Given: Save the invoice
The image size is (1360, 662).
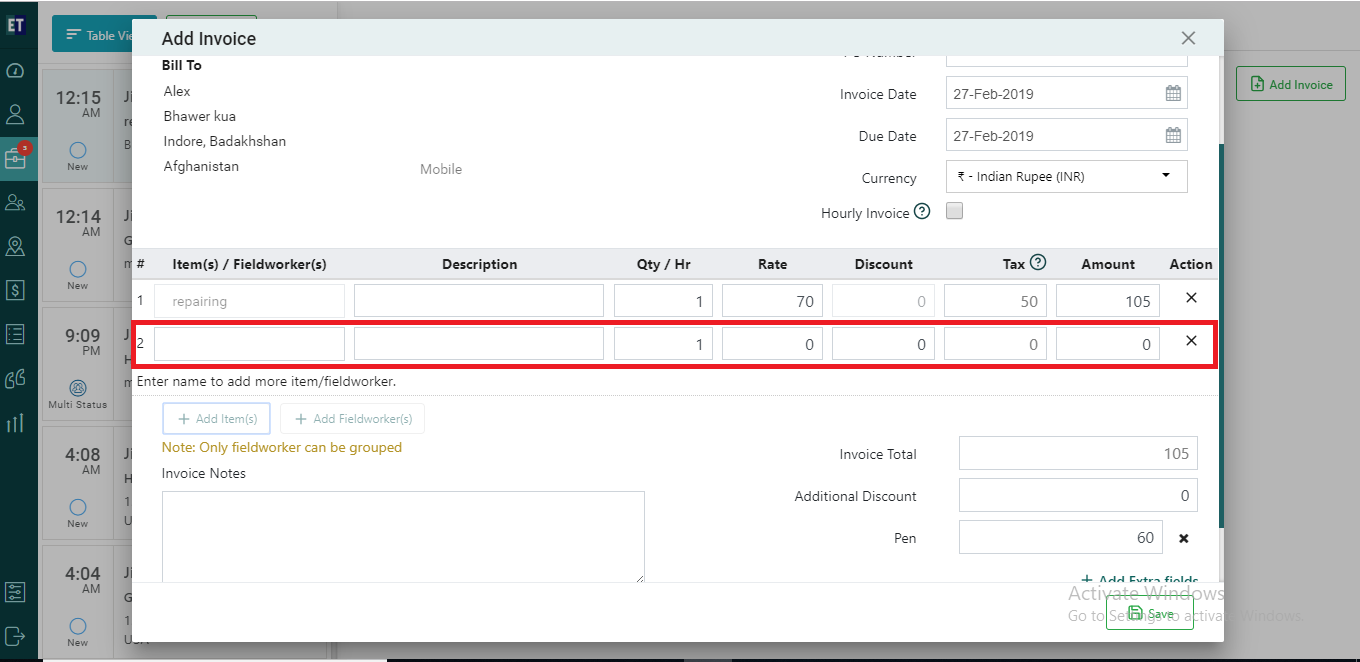Looking at the screenshot, I should tap(1150, 613).
